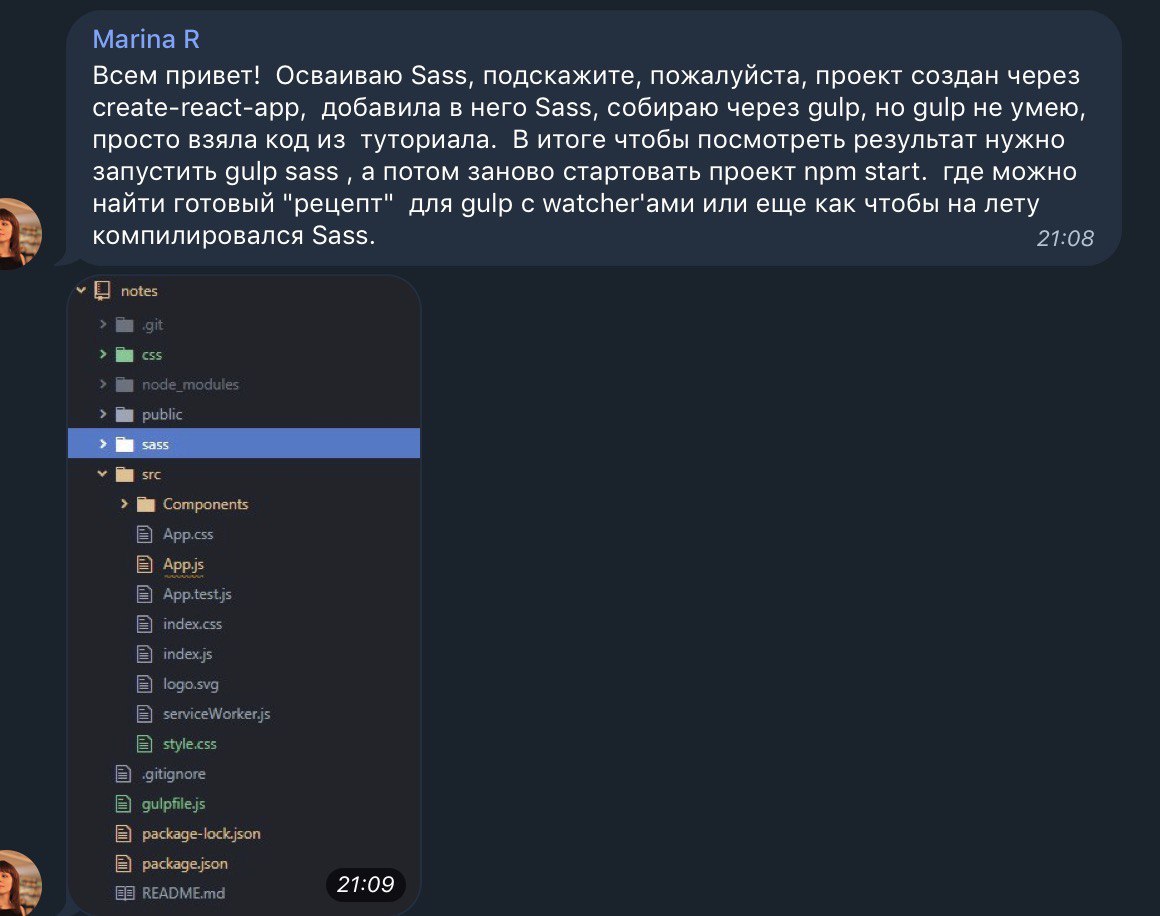Collapse the notes project root chevron
The image size is (1160, 916).
pyautogui.click(x=81, y=290)
